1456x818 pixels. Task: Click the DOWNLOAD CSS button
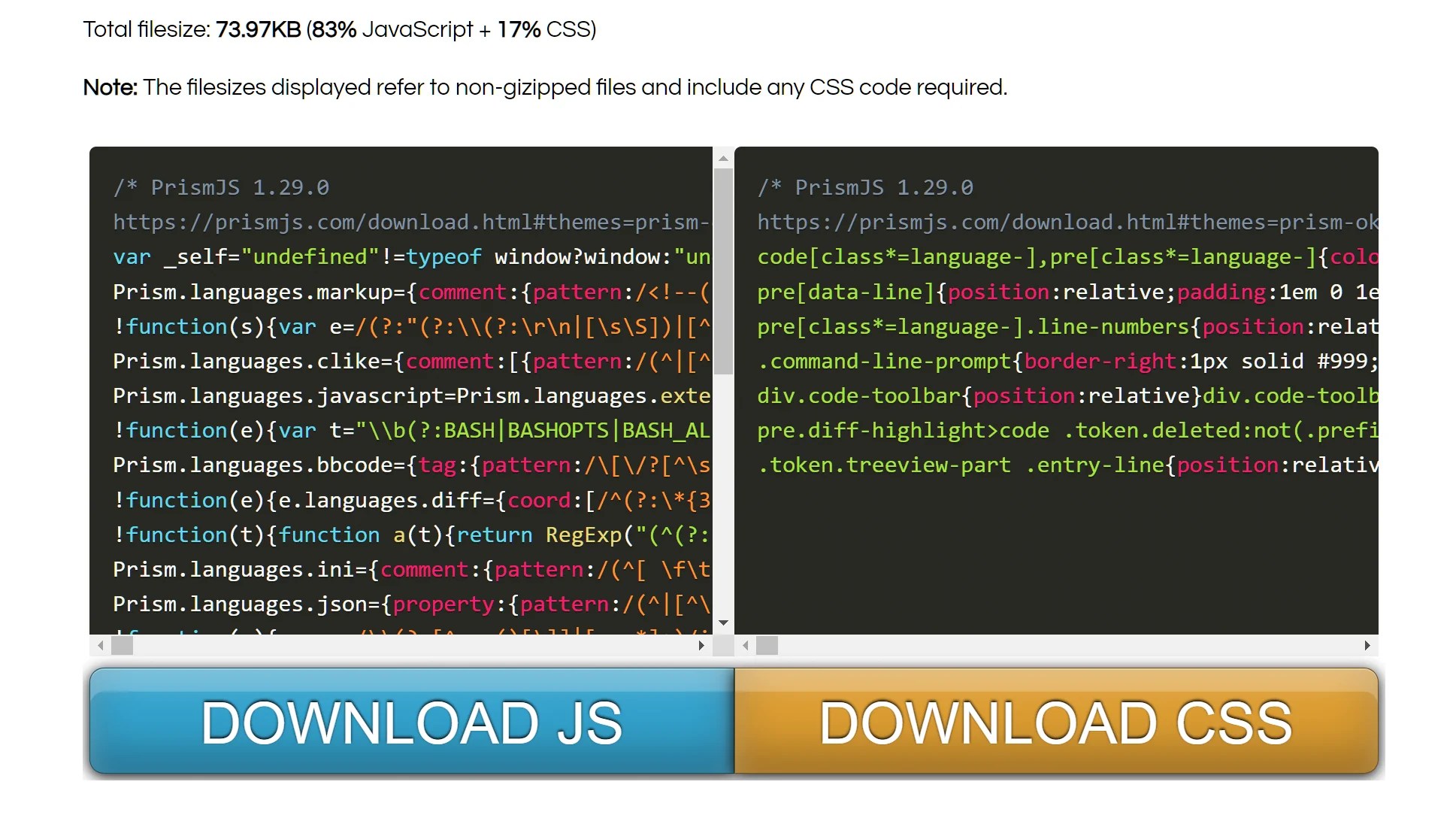[1055, 722]
